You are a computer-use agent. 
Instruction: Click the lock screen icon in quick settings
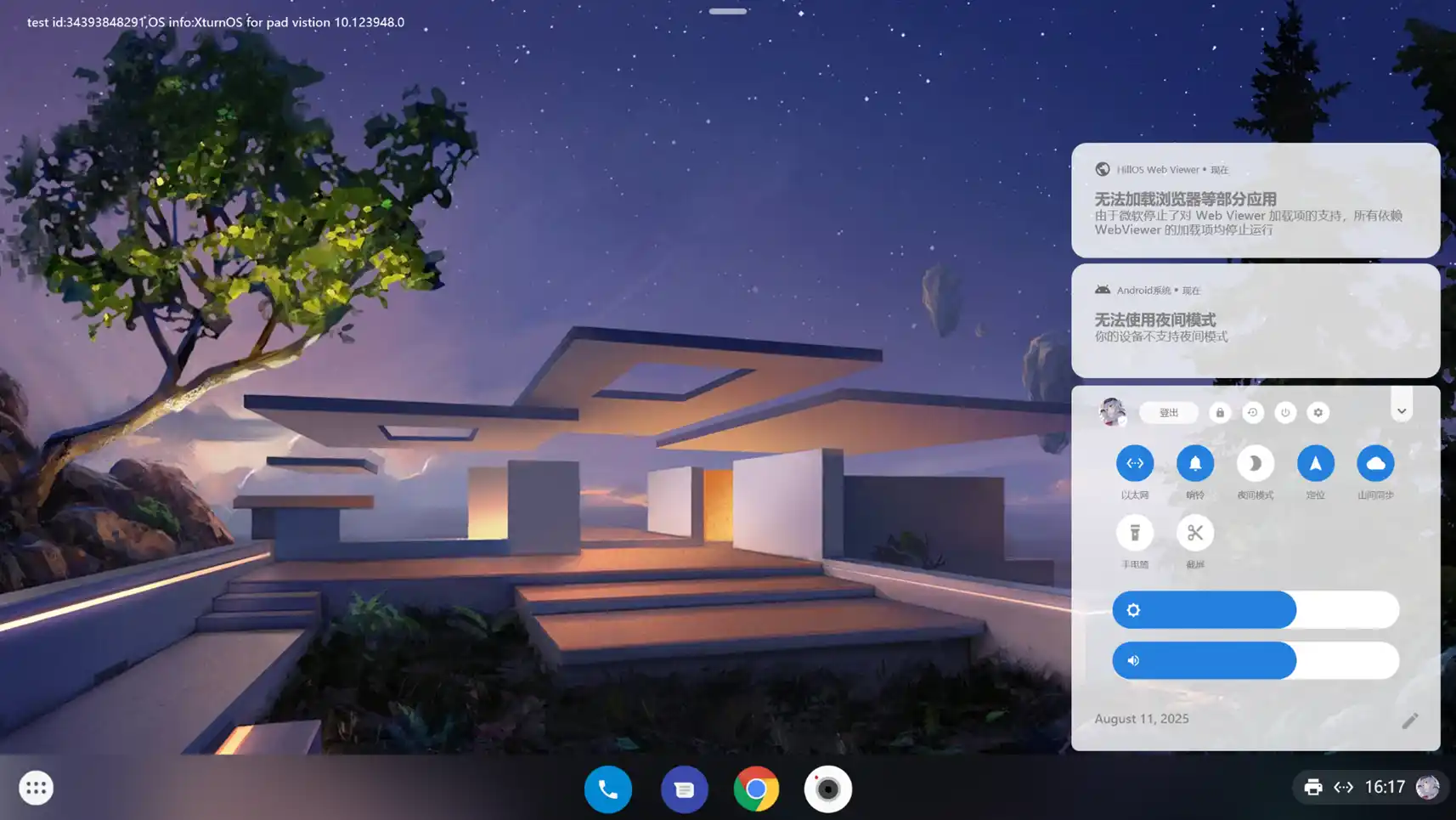pos(1220,413)
